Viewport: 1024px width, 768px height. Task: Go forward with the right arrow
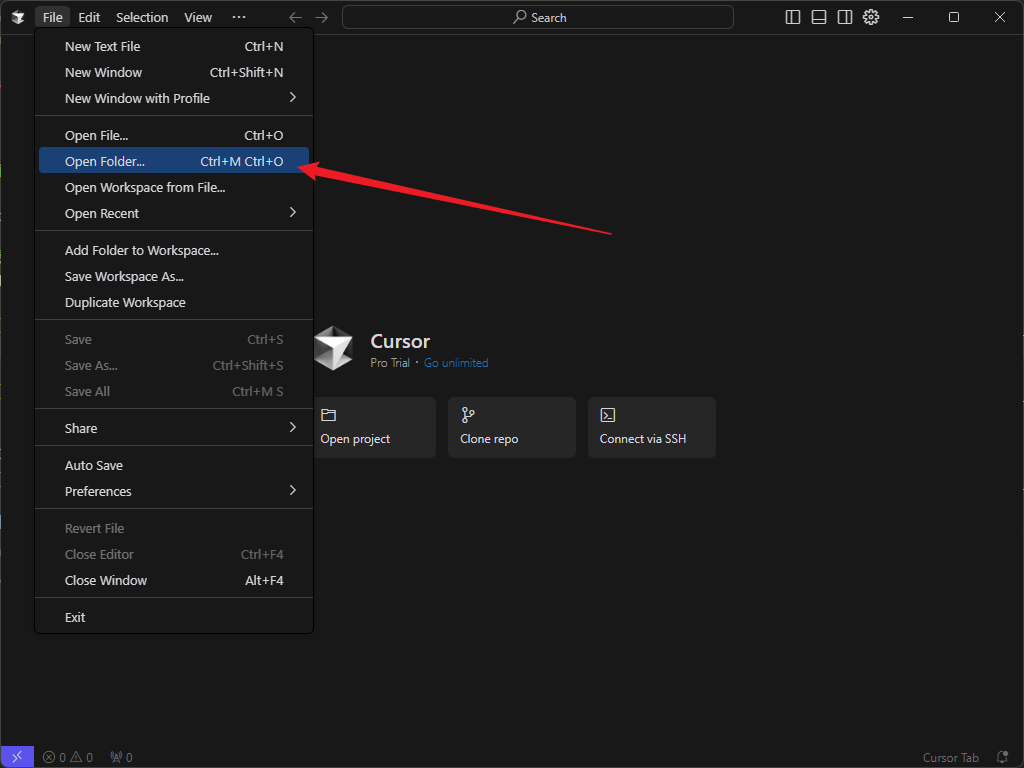321,18
